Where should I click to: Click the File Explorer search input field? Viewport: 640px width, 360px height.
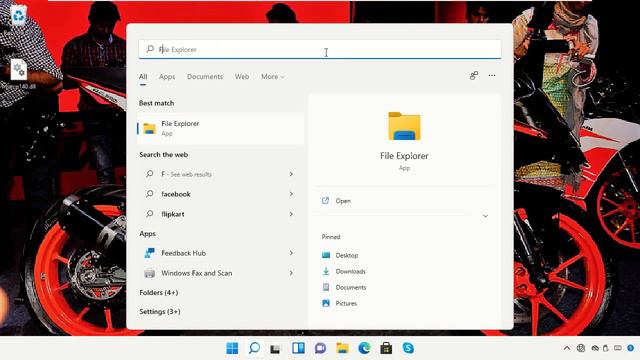pyautogui.click(x=320, y=49)
